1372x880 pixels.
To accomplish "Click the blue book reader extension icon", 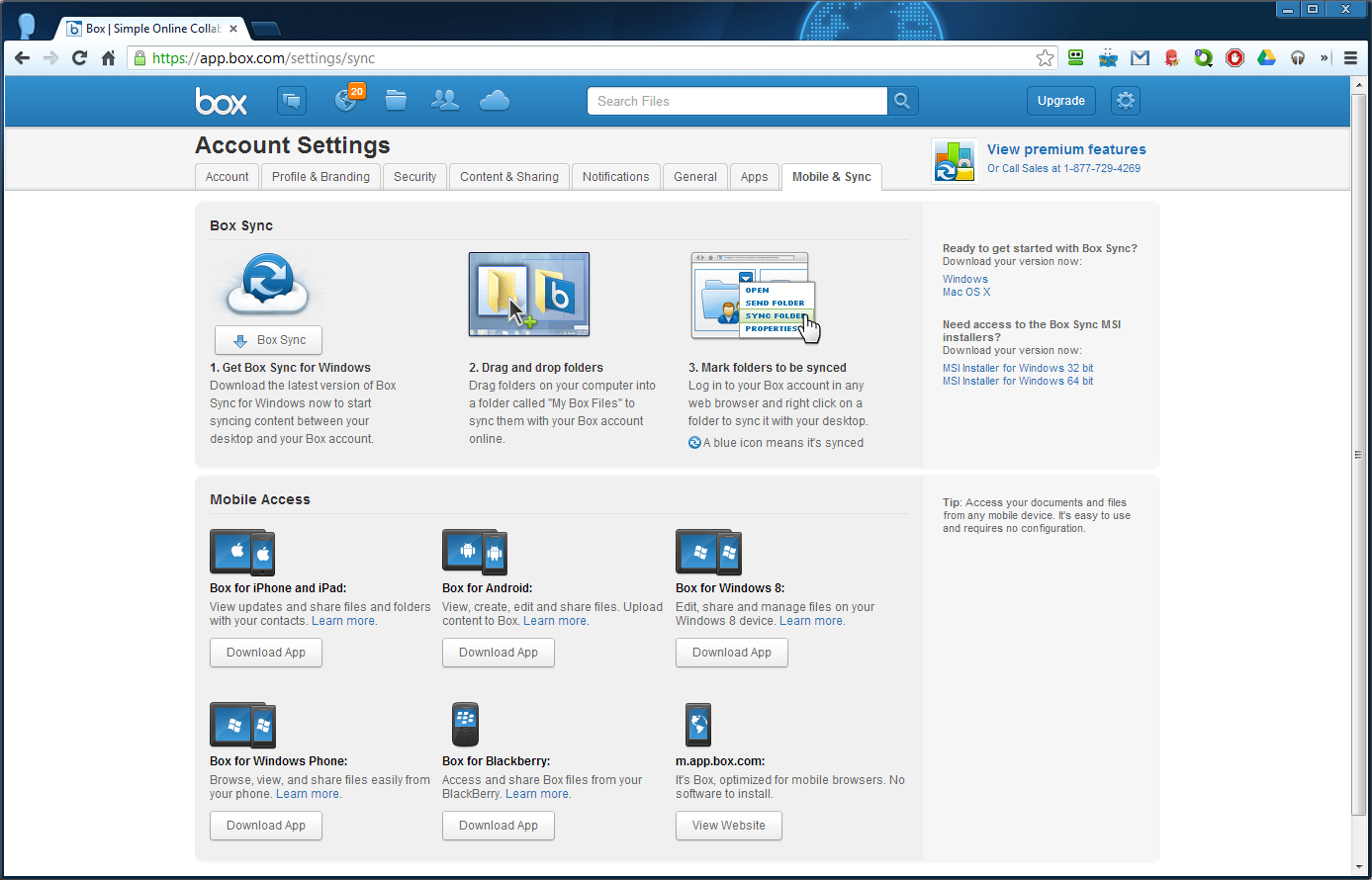I will pyautogui.click(x=1108, y=58).
